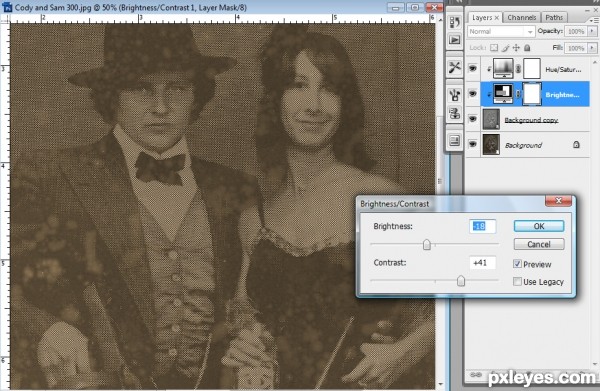Open the Clone Source panel icon
The height and width of the screenshot is (391, 600).
[x=454, y=113]
